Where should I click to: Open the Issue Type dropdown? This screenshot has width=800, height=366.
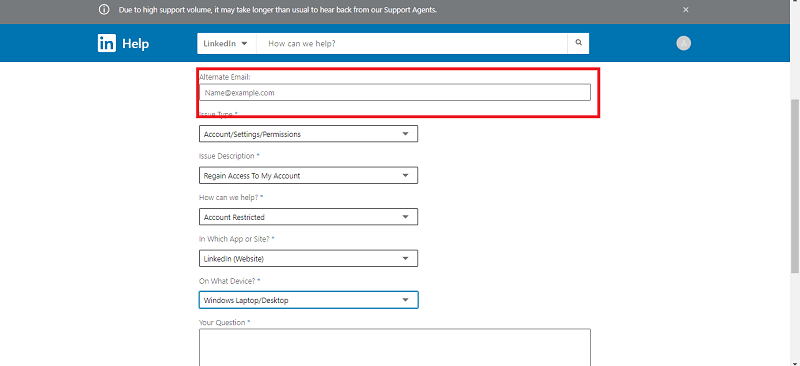click(x=308, y=134)
